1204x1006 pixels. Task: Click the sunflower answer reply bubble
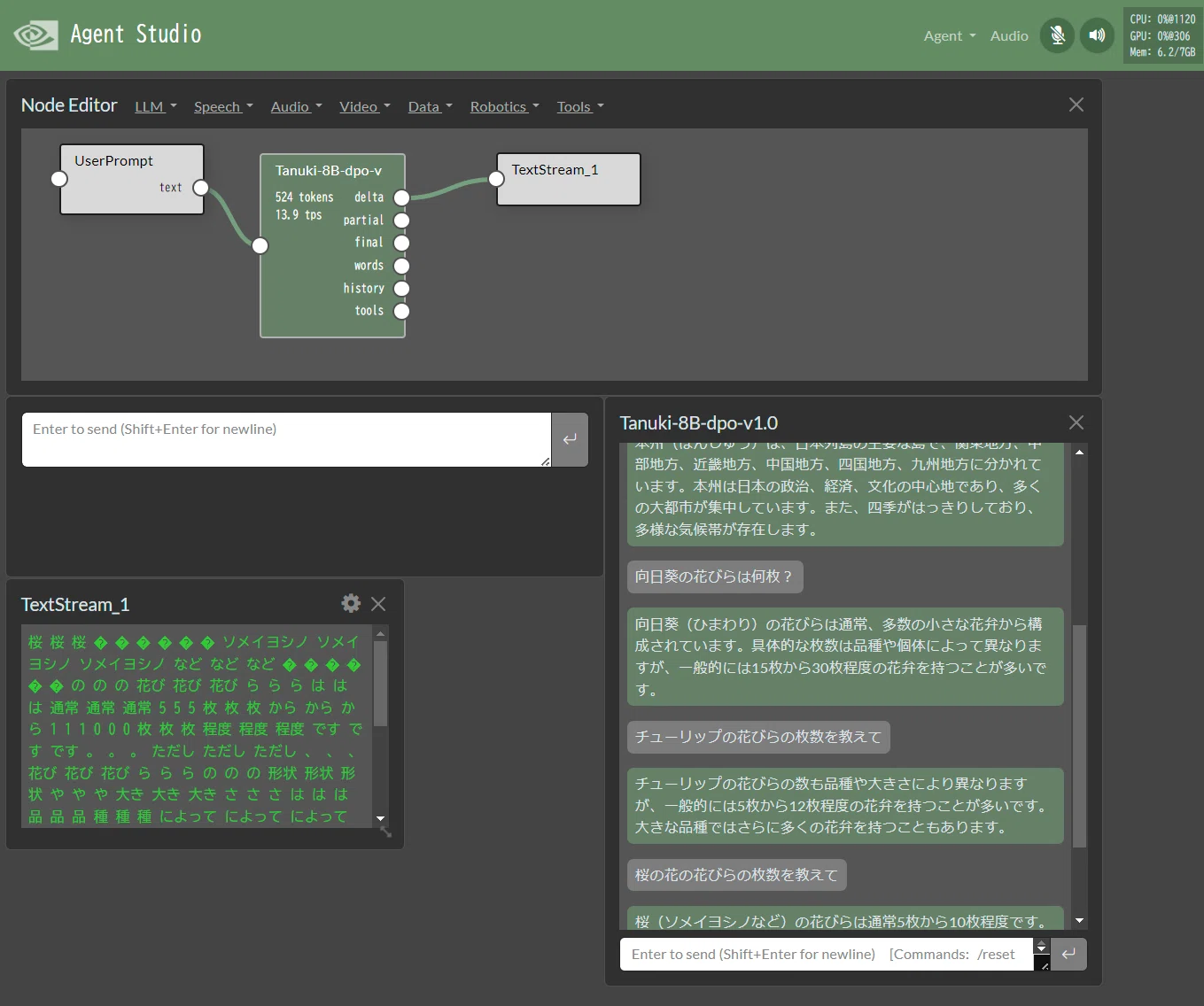pos(845,657)
